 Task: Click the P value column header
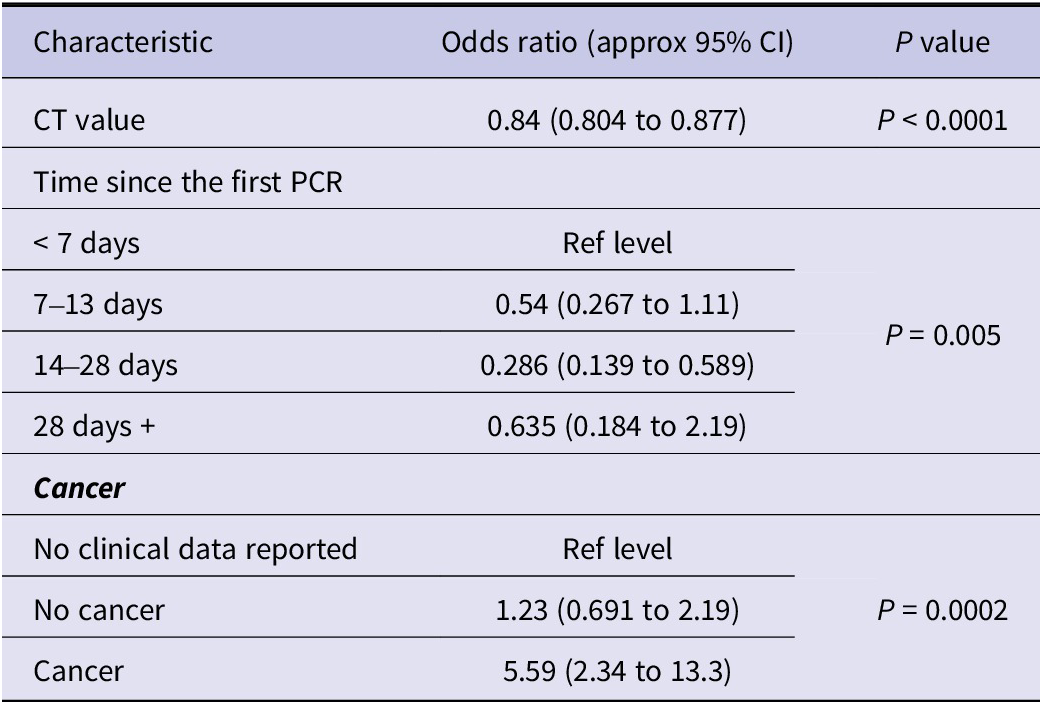tap(942, 43)
